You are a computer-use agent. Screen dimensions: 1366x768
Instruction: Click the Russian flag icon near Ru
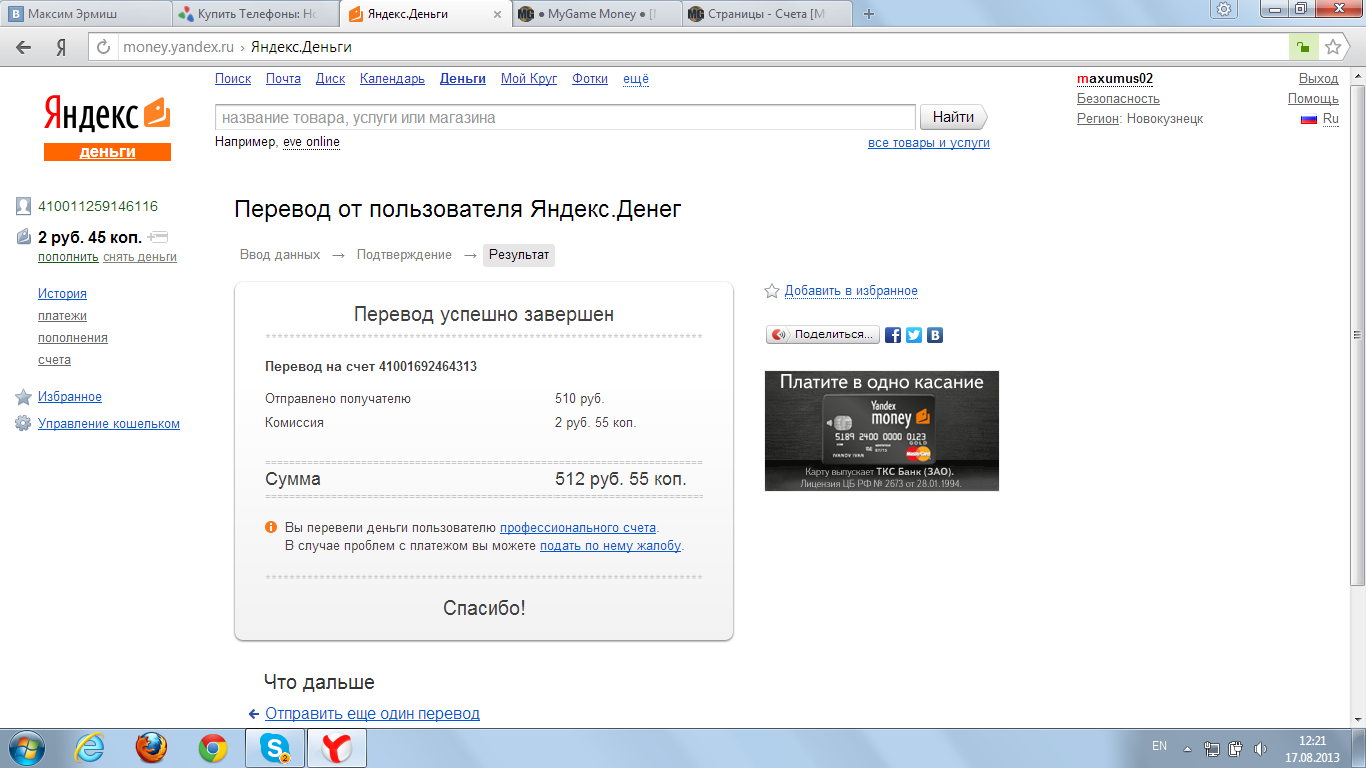point(1308,118)
